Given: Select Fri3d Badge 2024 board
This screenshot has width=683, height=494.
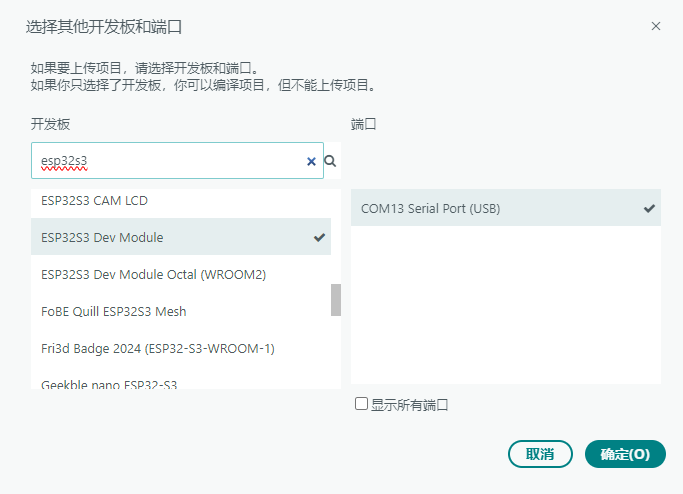Looking at the screenshot, I should pyautogui.click(x=158, y=348).
